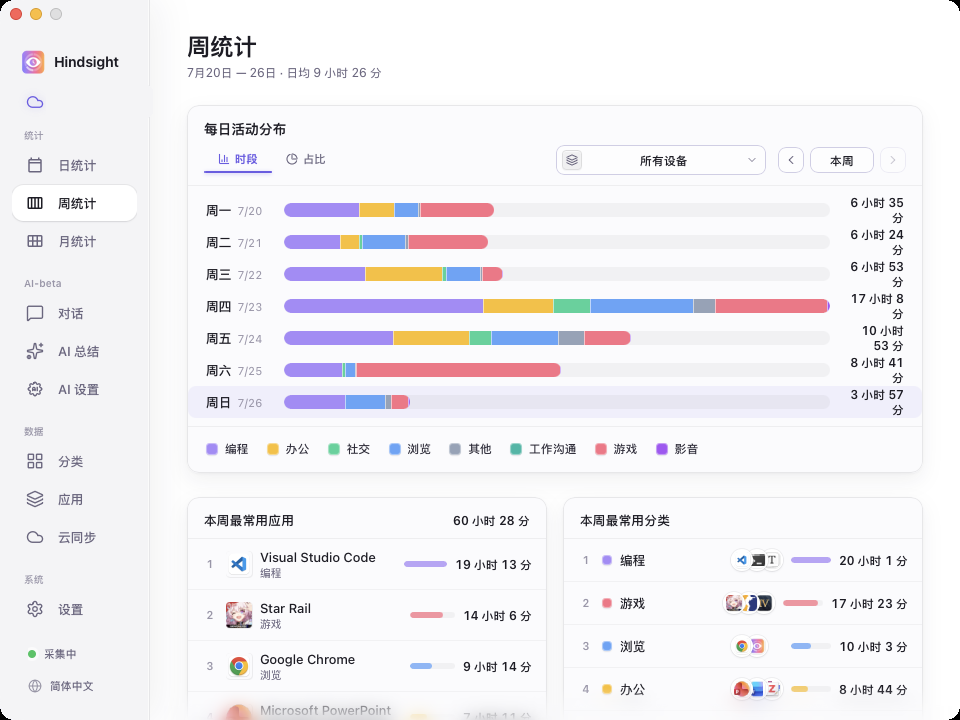The image size is (960, 720).
Task: Select the 周四 7/23 activity bar
Action: tap(557, 306)
